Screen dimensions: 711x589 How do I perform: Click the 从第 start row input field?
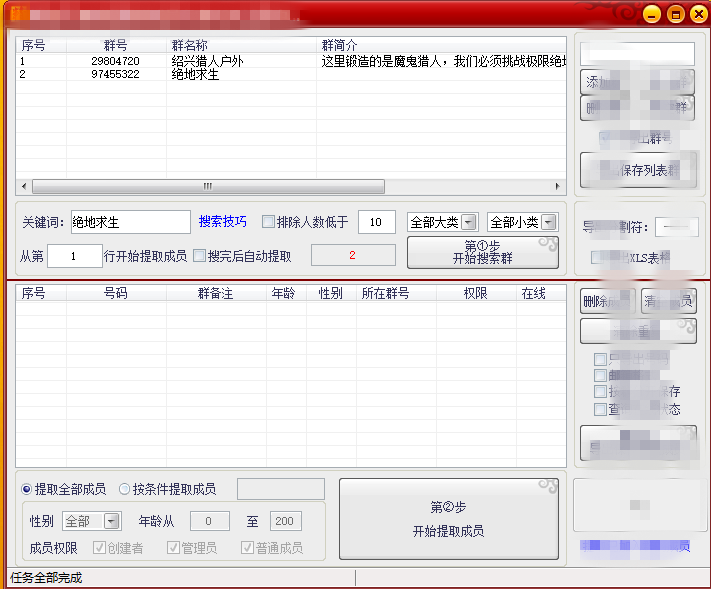(75, 256)
